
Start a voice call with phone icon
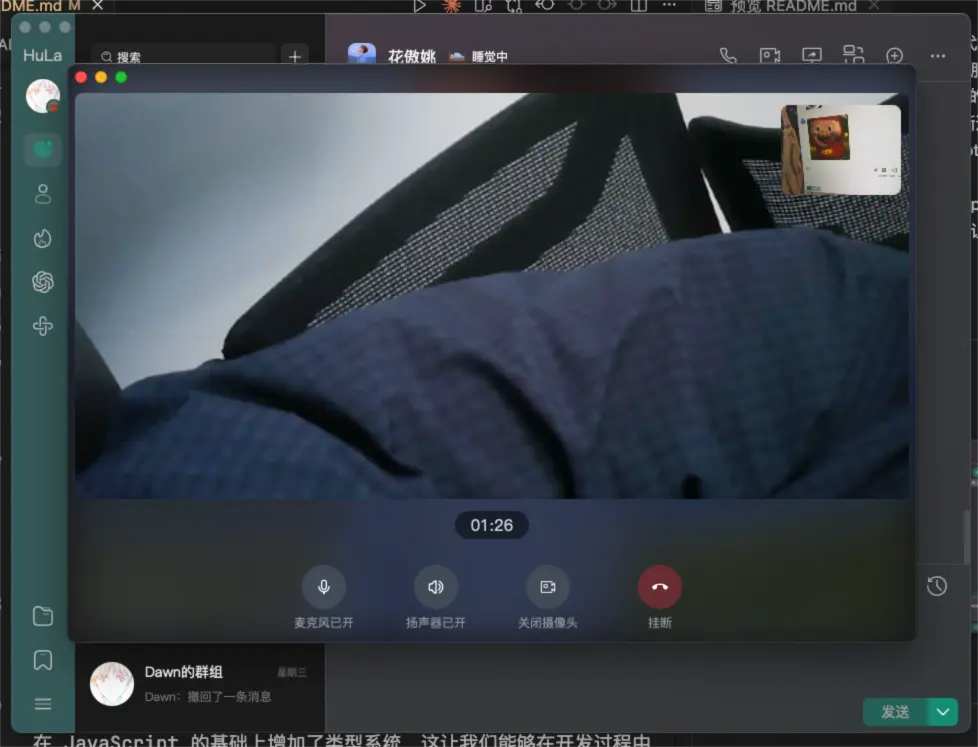[x=728, y=56]
